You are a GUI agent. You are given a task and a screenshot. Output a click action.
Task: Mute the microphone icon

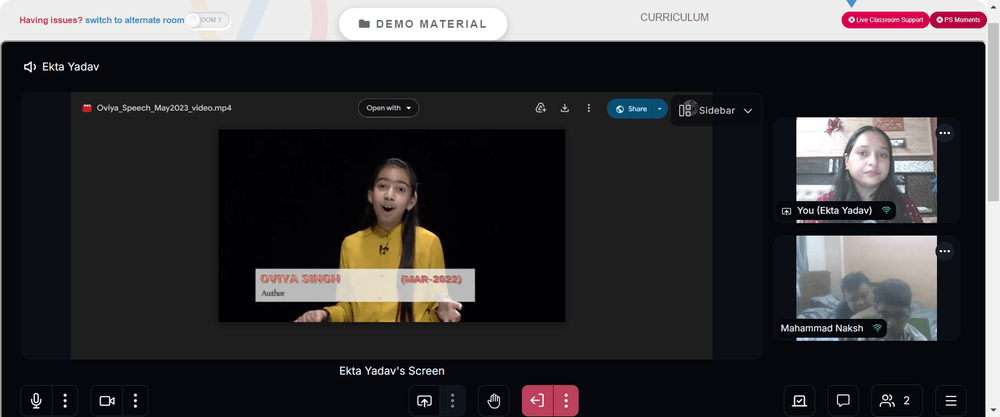coord(36,401)
